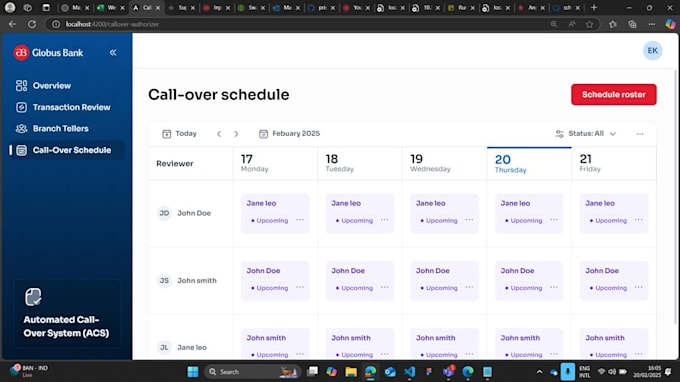This screenshot has height=382, width=680.
Task: Go to Branch Tellers
Action: (x=52, y=128)
